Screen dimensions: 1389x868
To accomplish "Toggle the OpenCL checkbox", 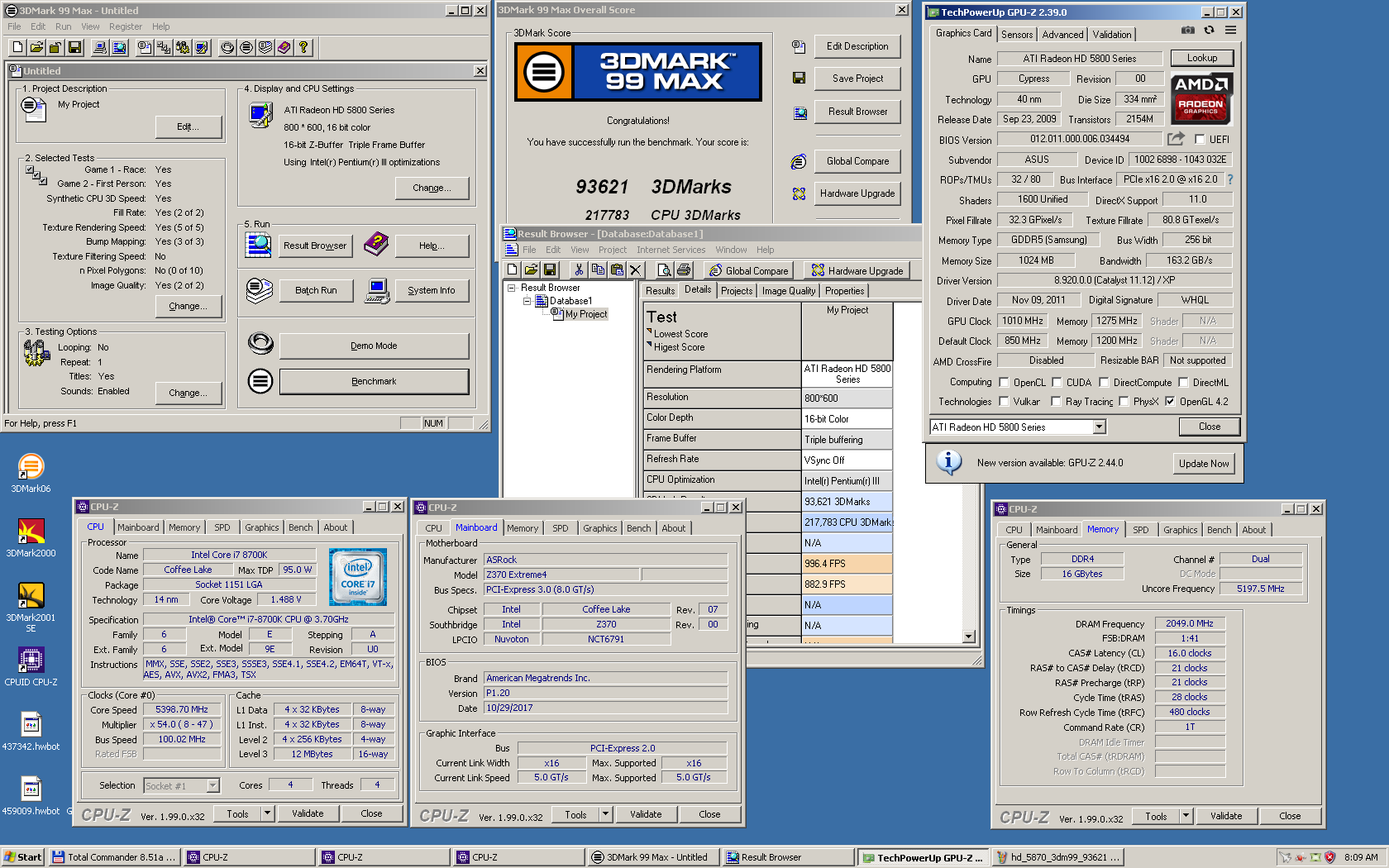I will [x=1004, y=382].
